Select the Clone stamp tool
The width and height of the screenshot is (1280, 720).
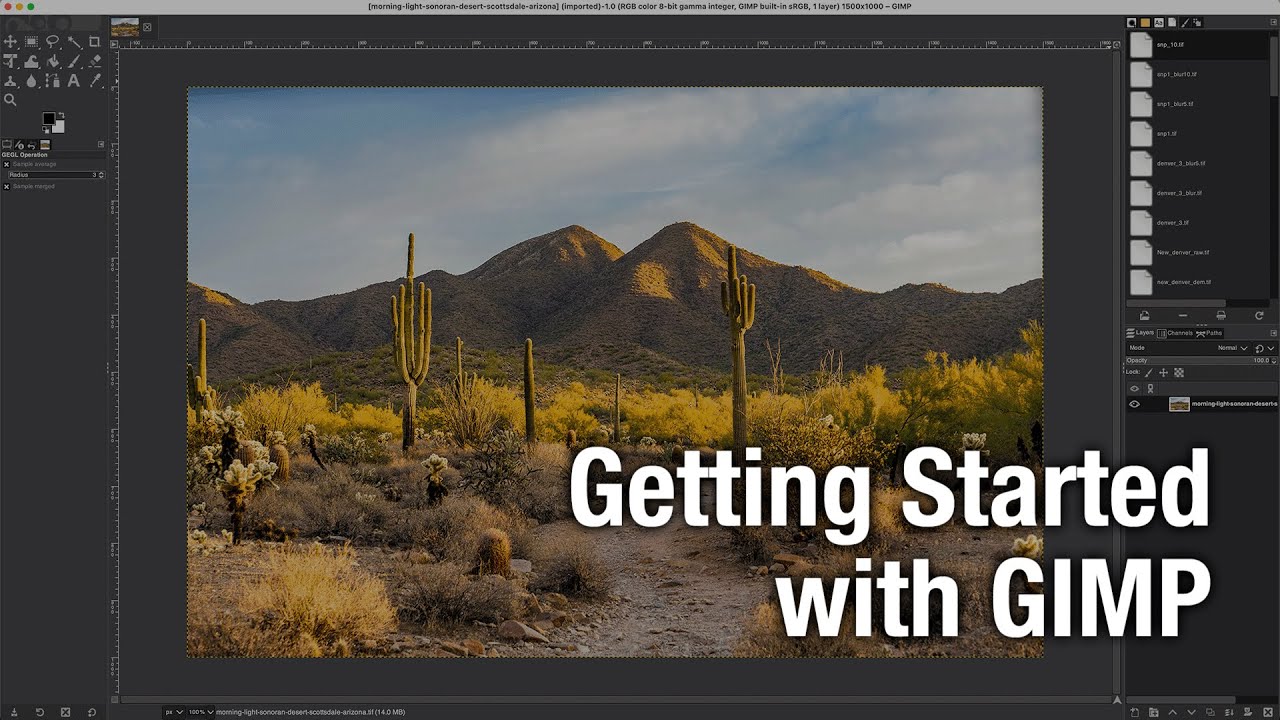(10, 81)
